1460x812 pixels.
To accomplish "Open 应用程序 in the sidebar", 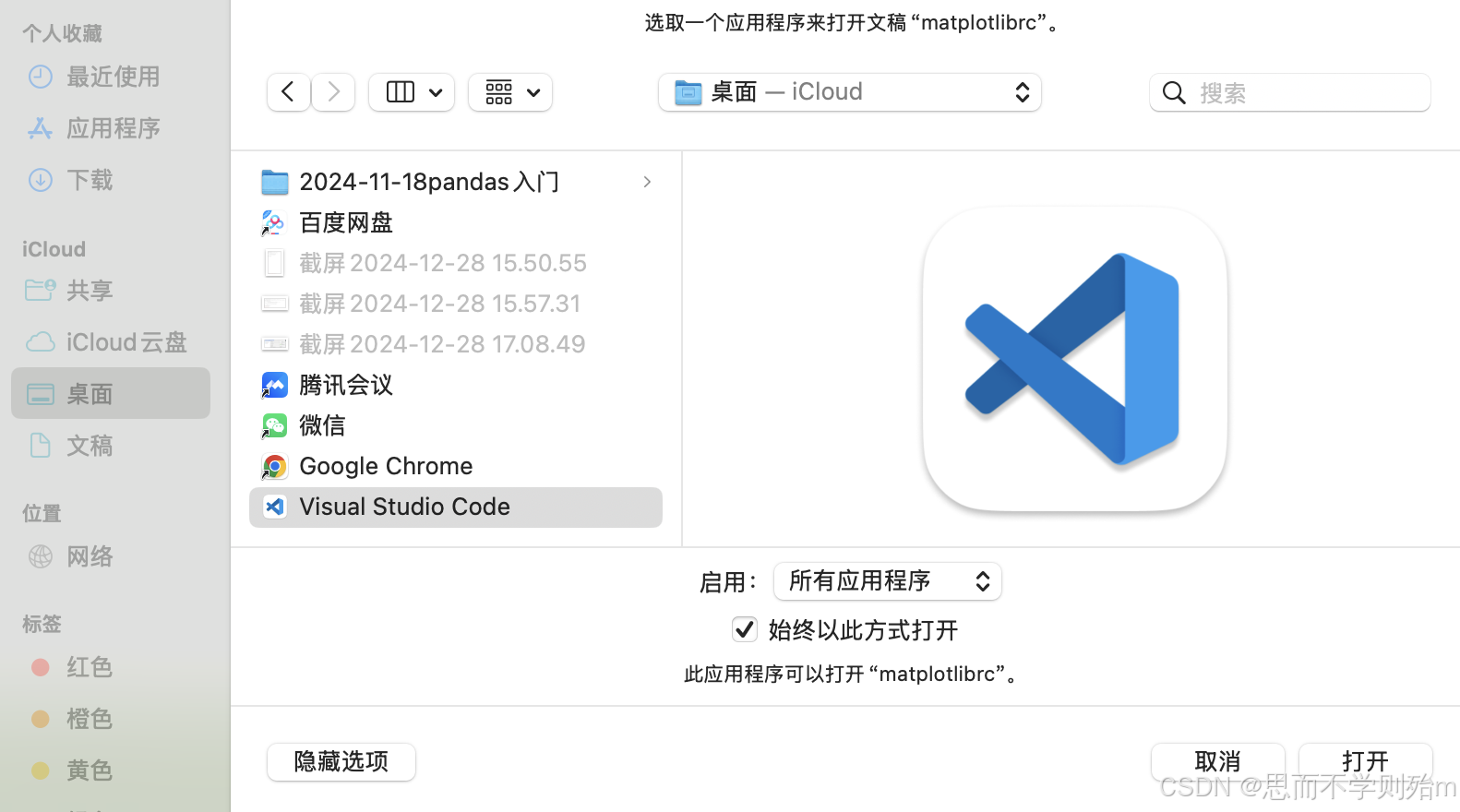I will click(111, 128).
